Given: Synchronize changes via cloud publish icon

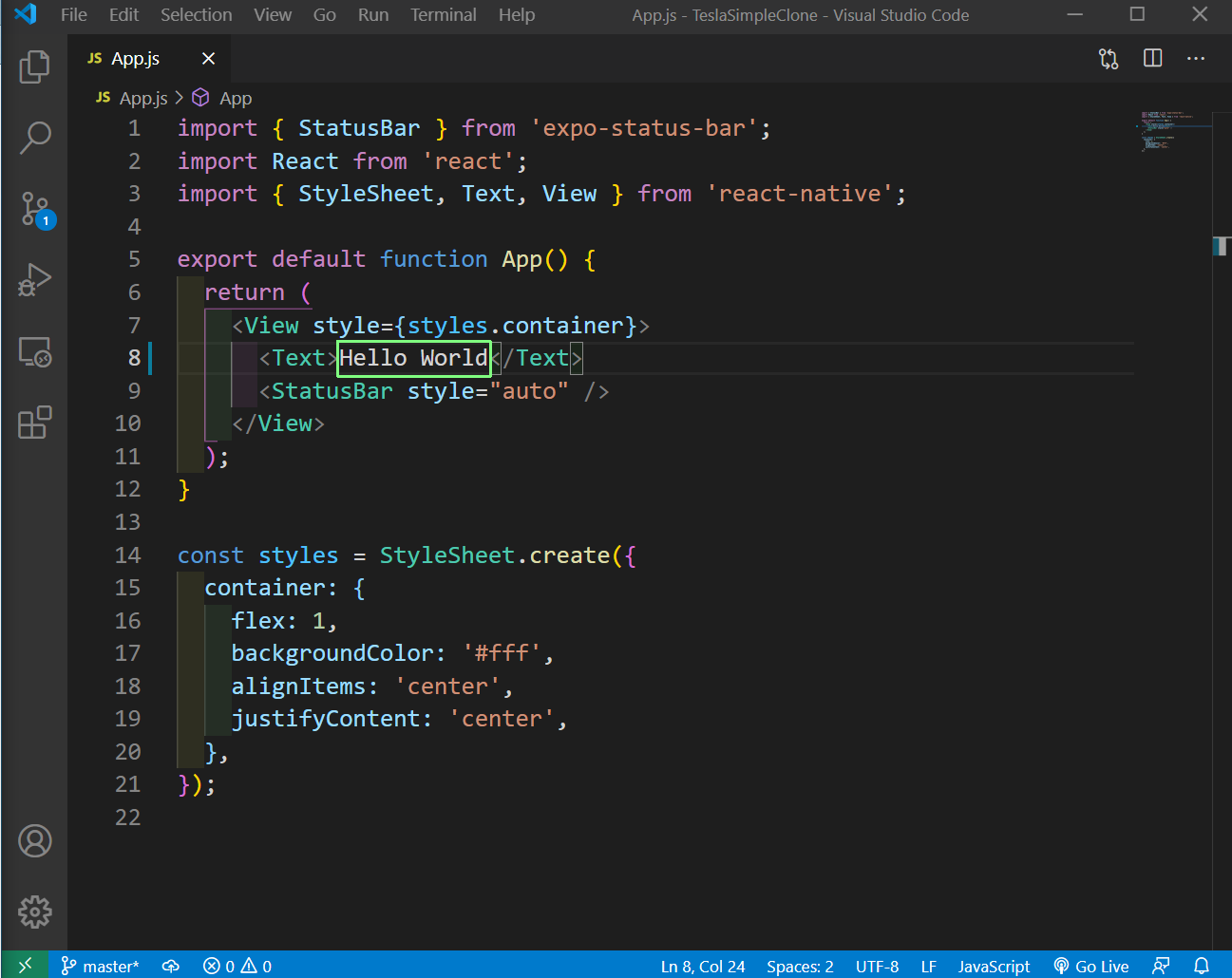Looking at the screenshot, I should (171, 966).
